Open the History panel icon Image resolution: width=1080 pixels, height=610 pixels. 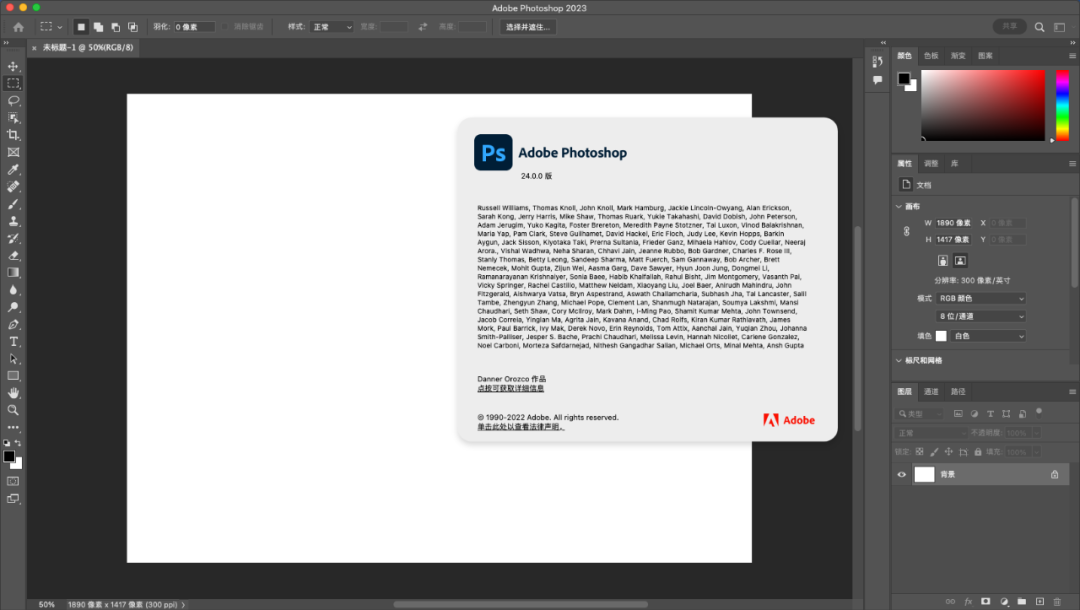click(x=877, y=61)
